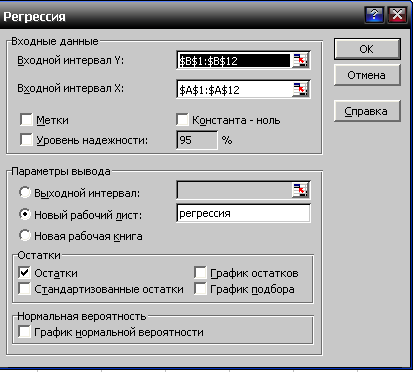Check the Уровень надежности checkbox
The image size is (413, 372).
[26, 140]
